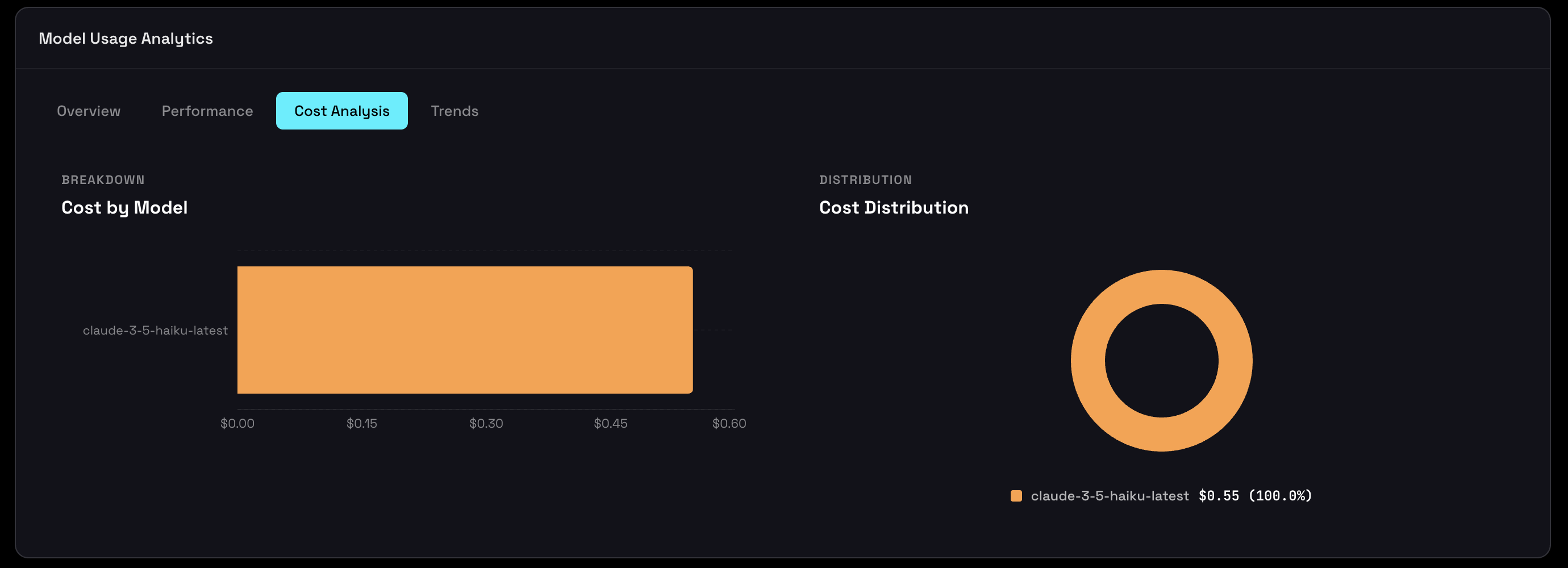
Task: Select the Cost Analysis tab
Action: 341,111
